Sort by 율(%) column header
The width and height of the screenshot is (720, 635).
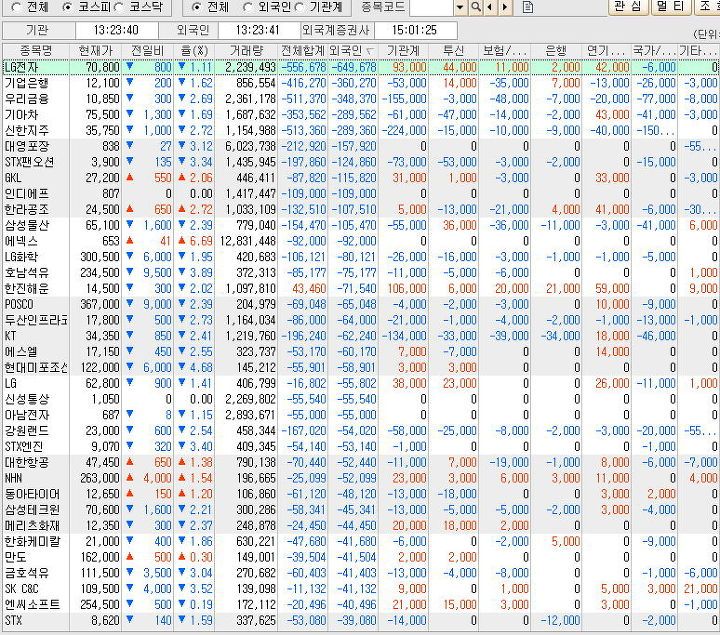pyautogui.click(x=194, y=51)
